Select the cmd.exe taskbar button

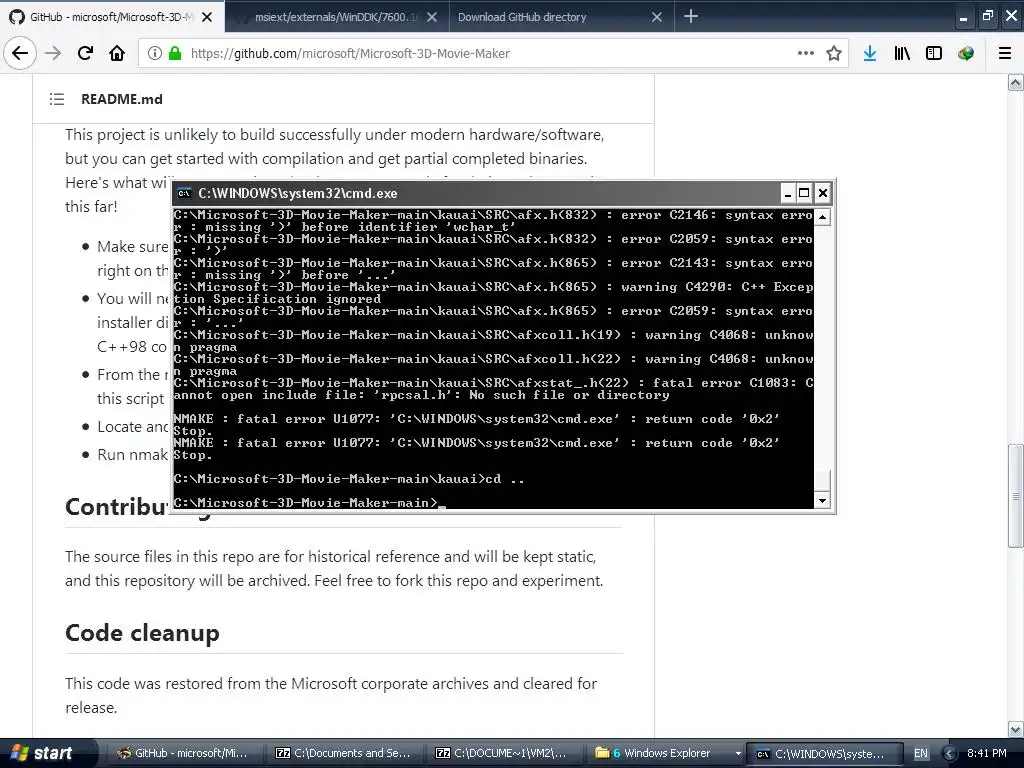coord(824,753)
